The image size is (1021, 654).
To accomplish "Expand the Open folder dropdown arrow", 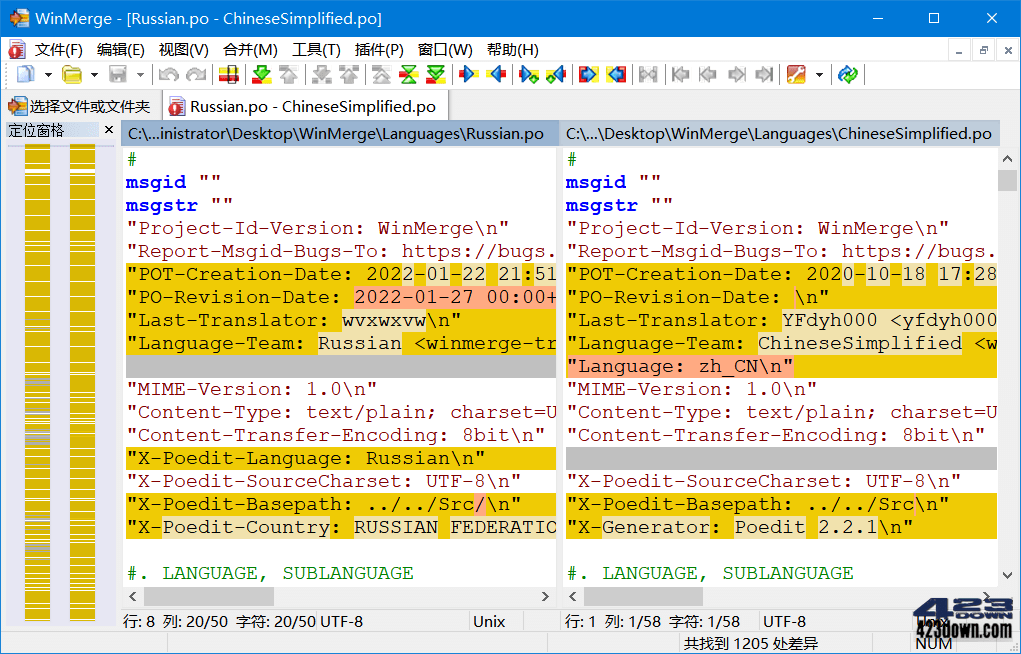I will [x=94, y=74].
